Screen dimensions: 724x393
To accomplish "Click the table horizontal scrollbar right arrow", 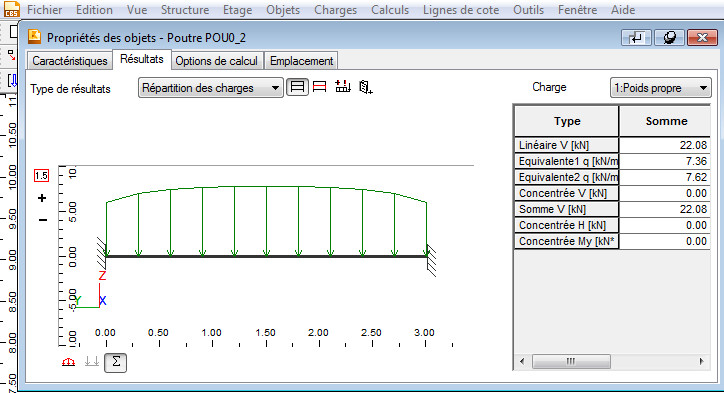I will 701,361.
